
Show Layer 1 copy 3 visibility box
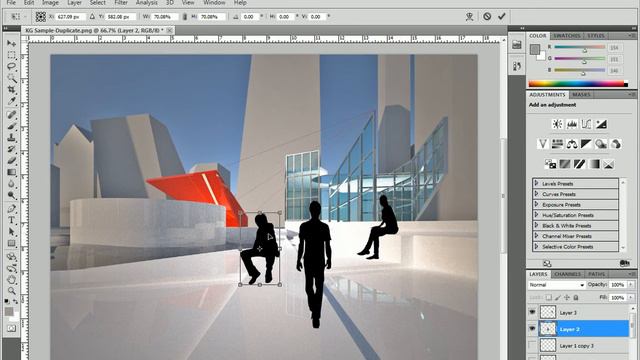[x=532, y=345]
